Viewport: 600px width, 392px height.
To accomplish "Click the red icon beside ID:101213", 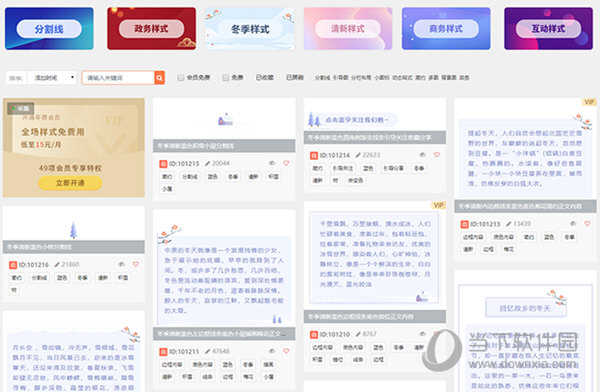I will (464, 224).
